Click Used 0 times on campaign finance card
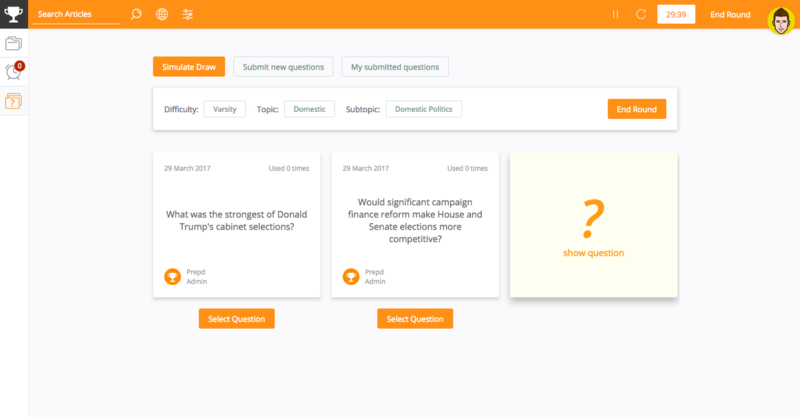Viewport: 800px width, 417px height. point(467,168)
